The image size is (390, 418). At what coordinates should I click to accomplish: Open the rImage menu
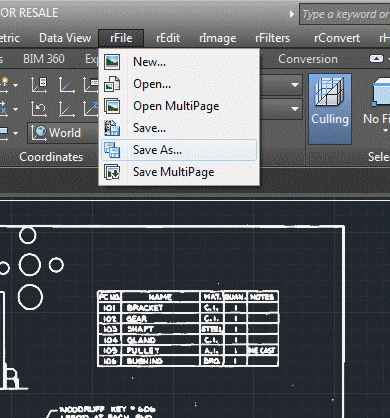coord(218,38)
